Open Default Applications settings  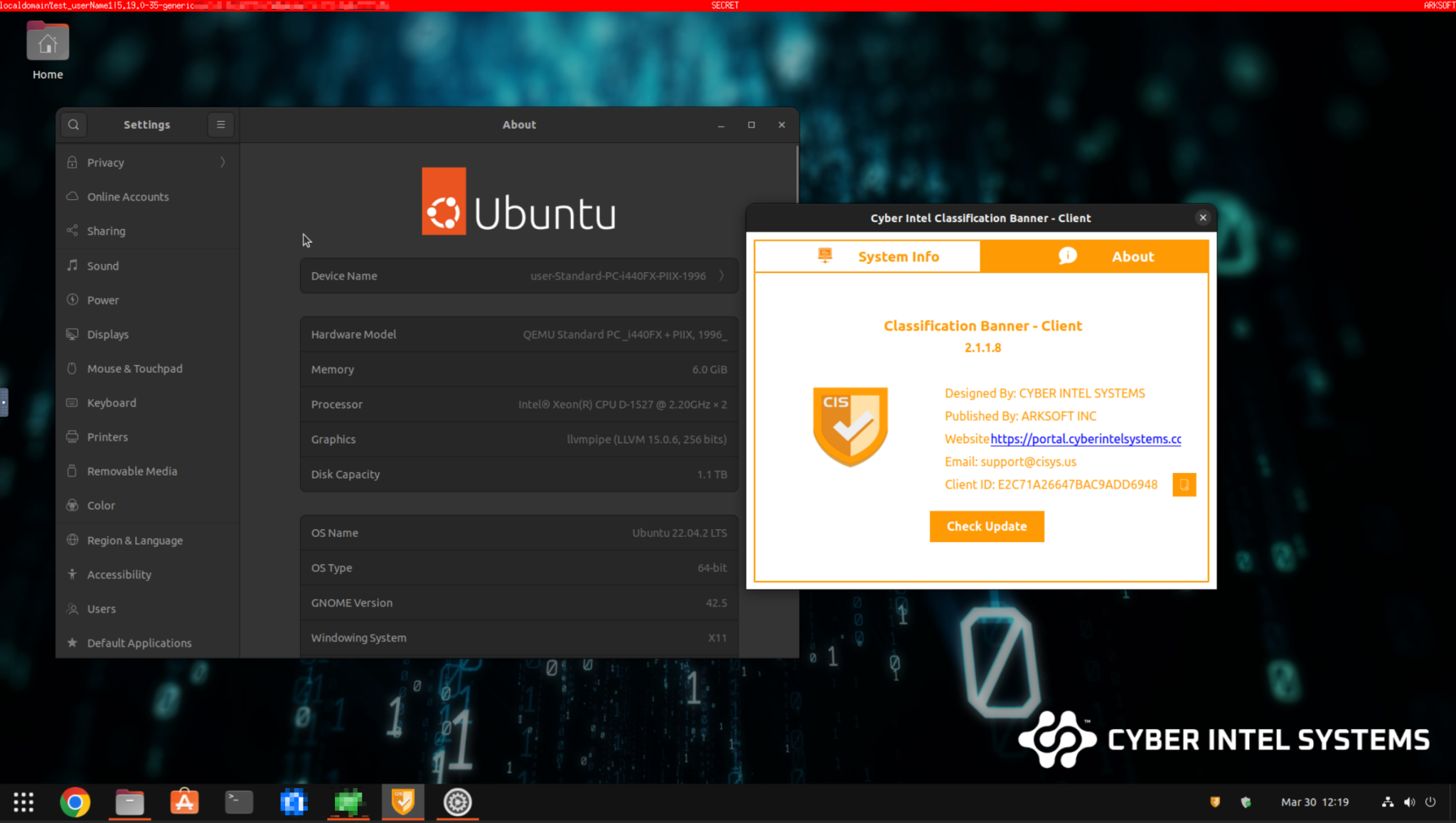pos(139,643)
